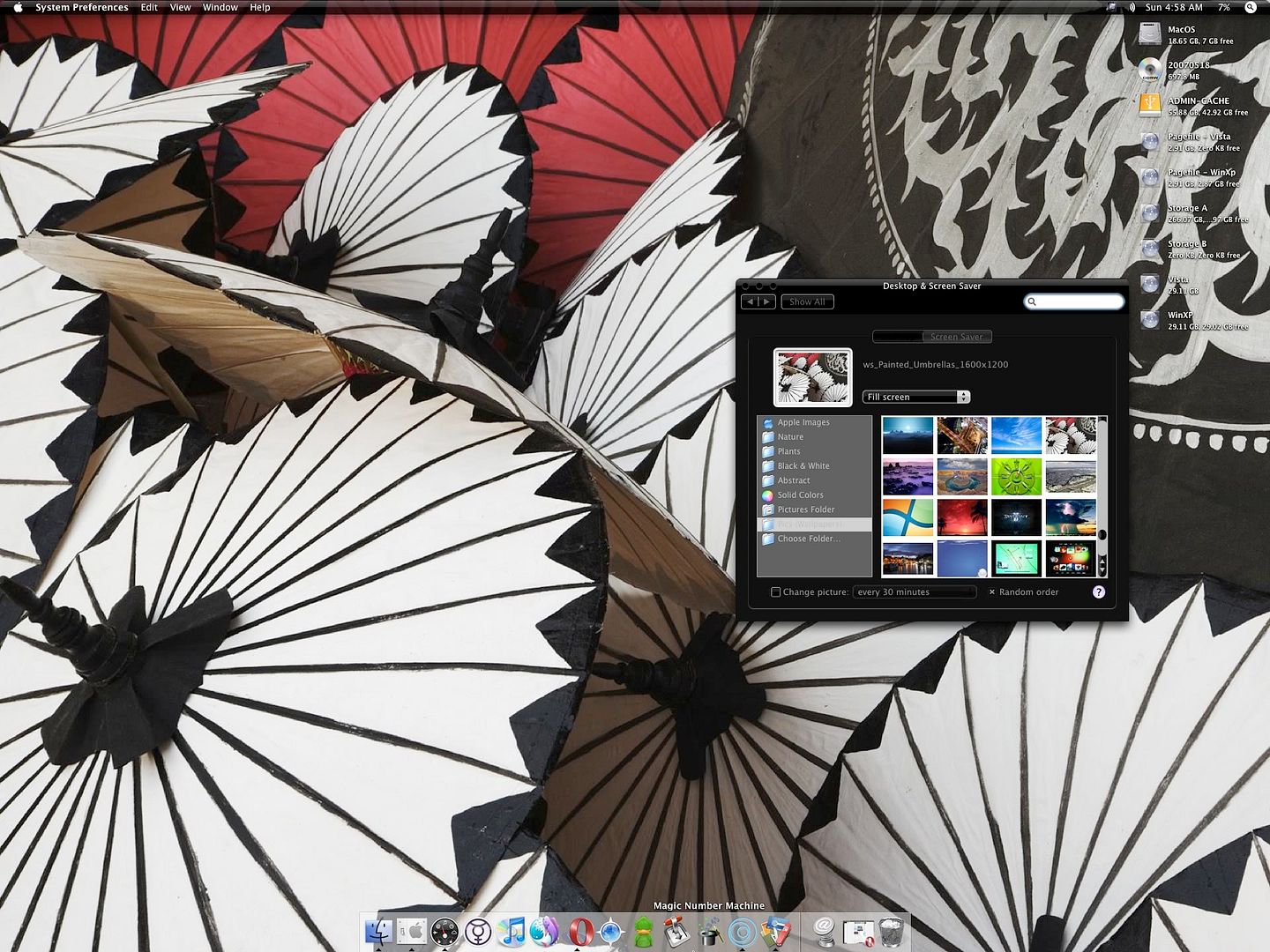The height and width of the screenshot is (952, 1270).
Task: Open the Fill screen layout dropdown
Action: 916,397
